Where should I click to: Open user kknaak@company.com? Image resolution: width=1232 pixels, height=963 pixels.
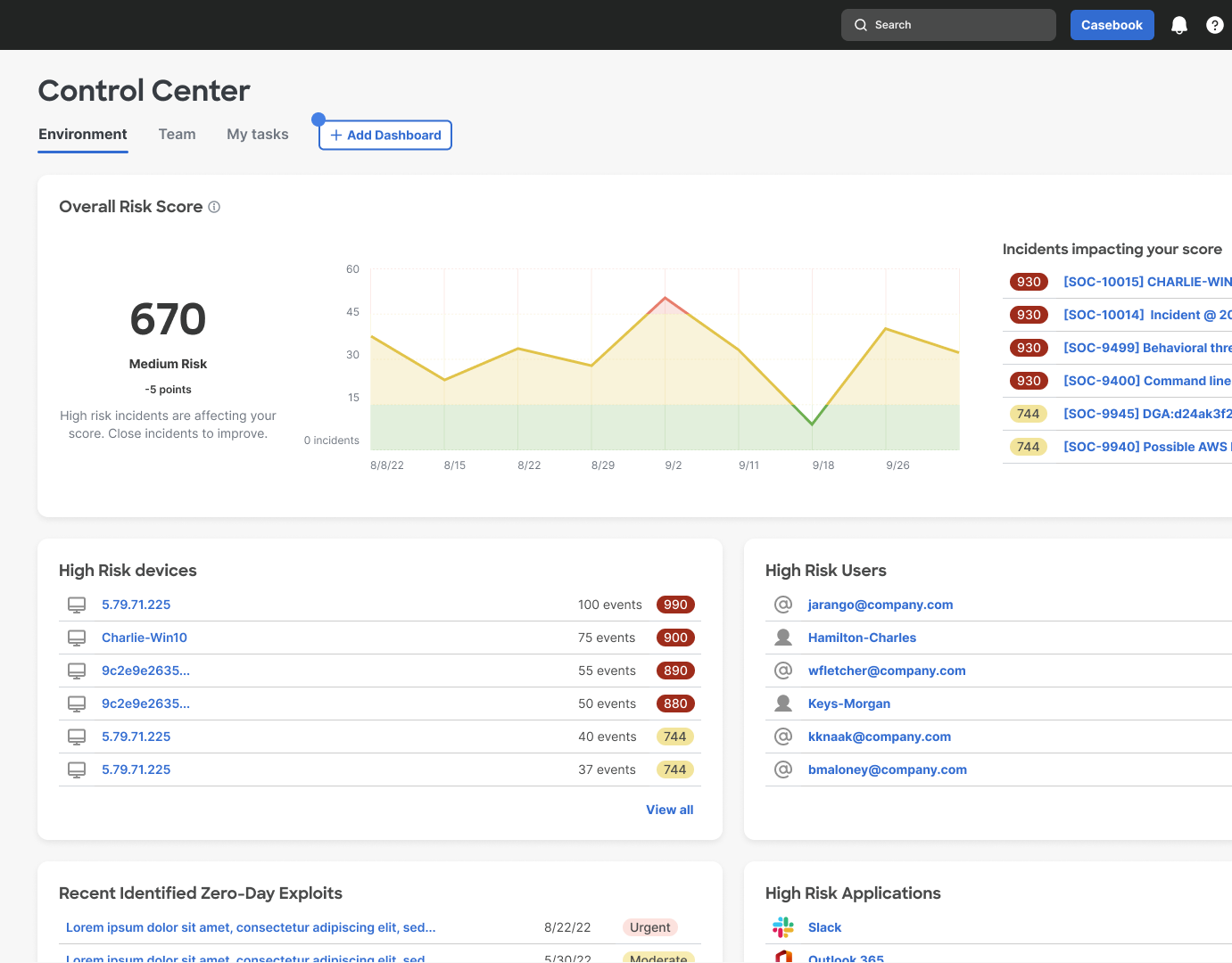click(x=880, y=737)
